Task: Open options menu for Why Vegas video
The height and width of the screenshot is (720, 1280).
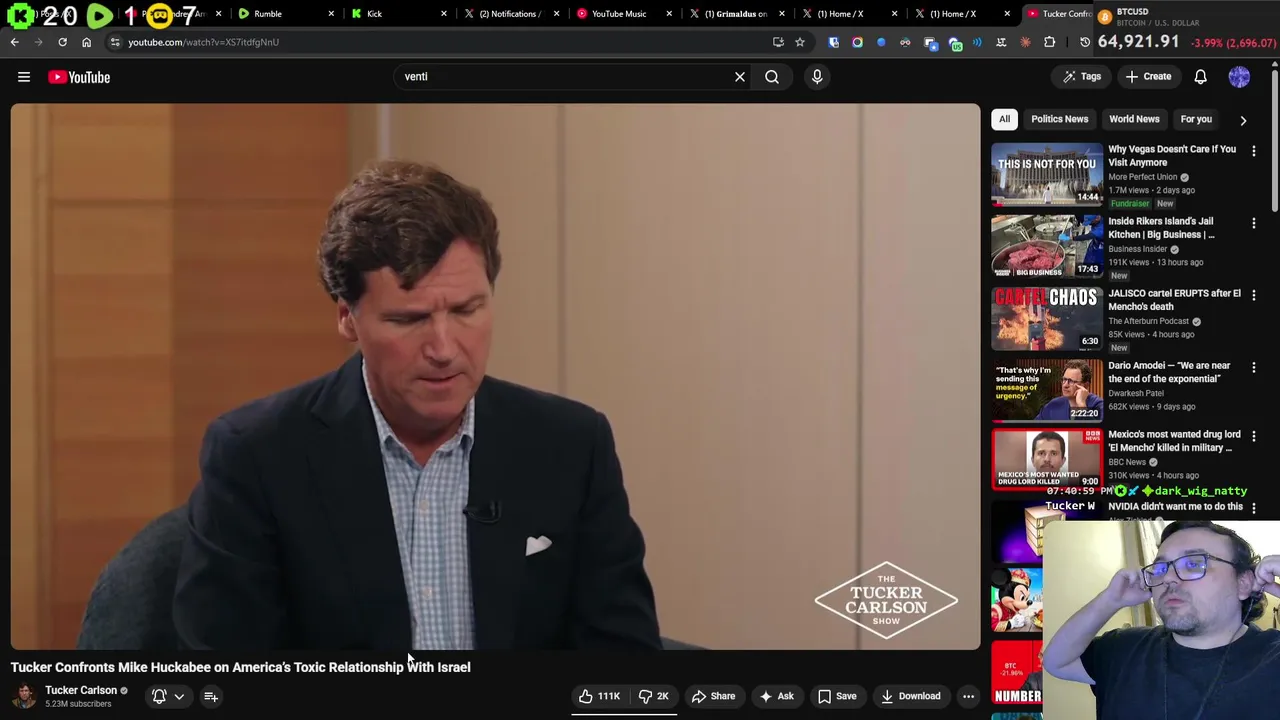Action: point(1254,151)
